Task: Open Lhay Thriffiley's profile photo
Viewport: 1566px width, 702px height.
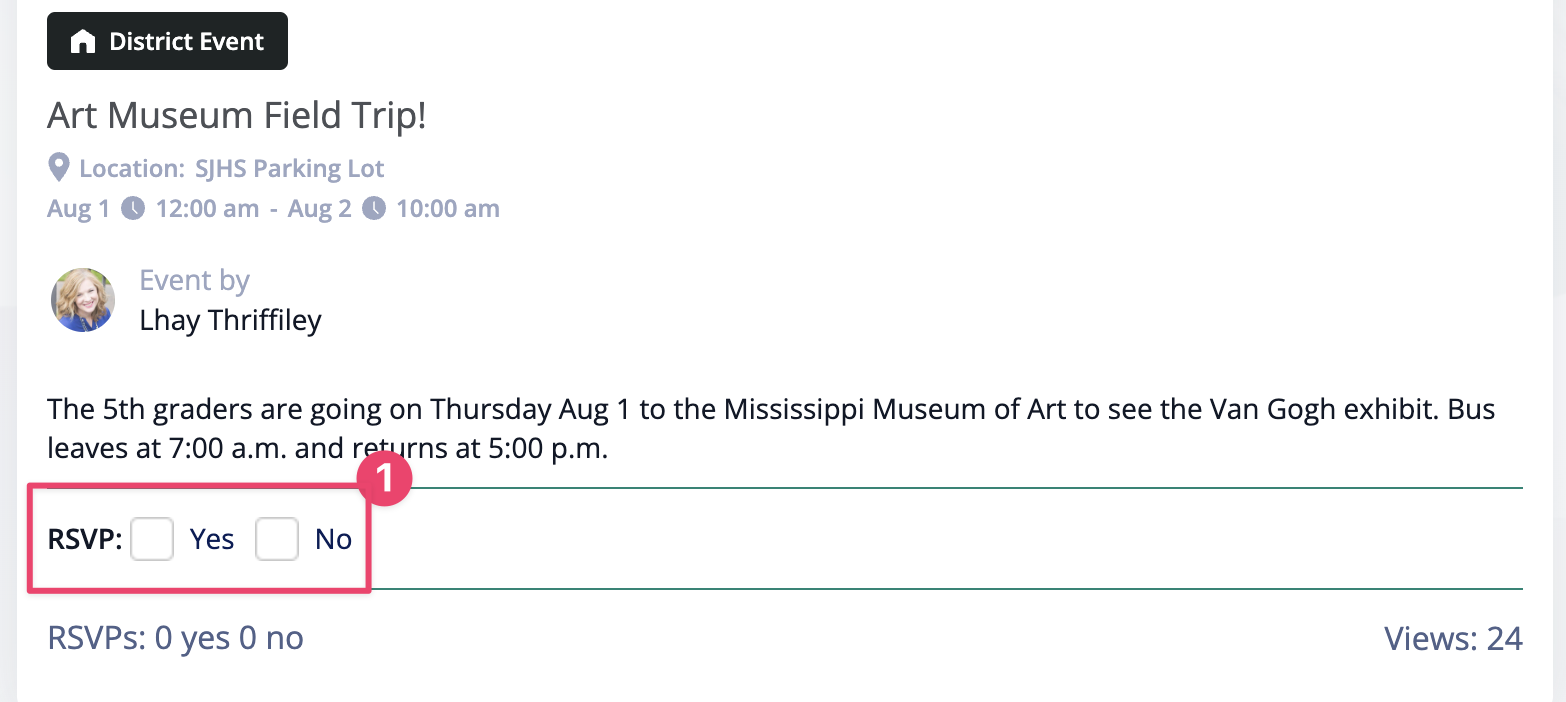Action: (83, 300)
